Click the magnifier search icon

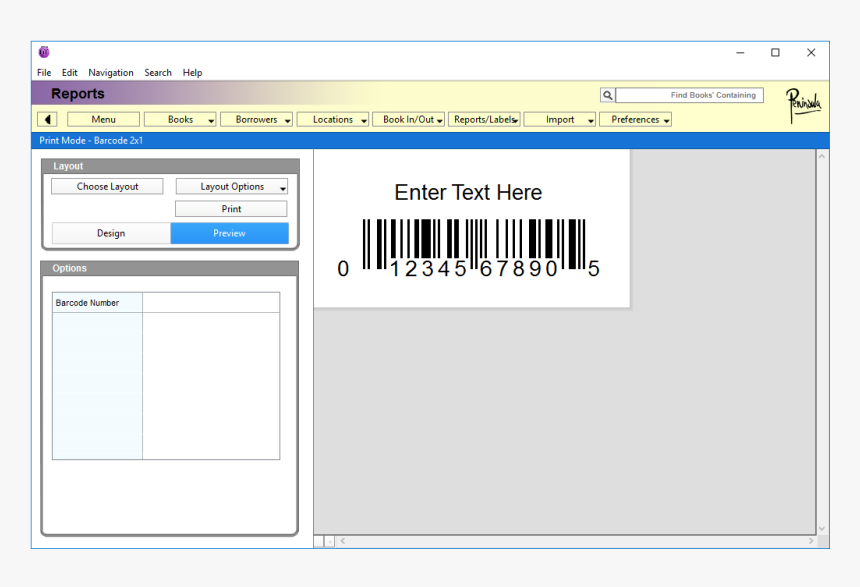click(607, 95)
